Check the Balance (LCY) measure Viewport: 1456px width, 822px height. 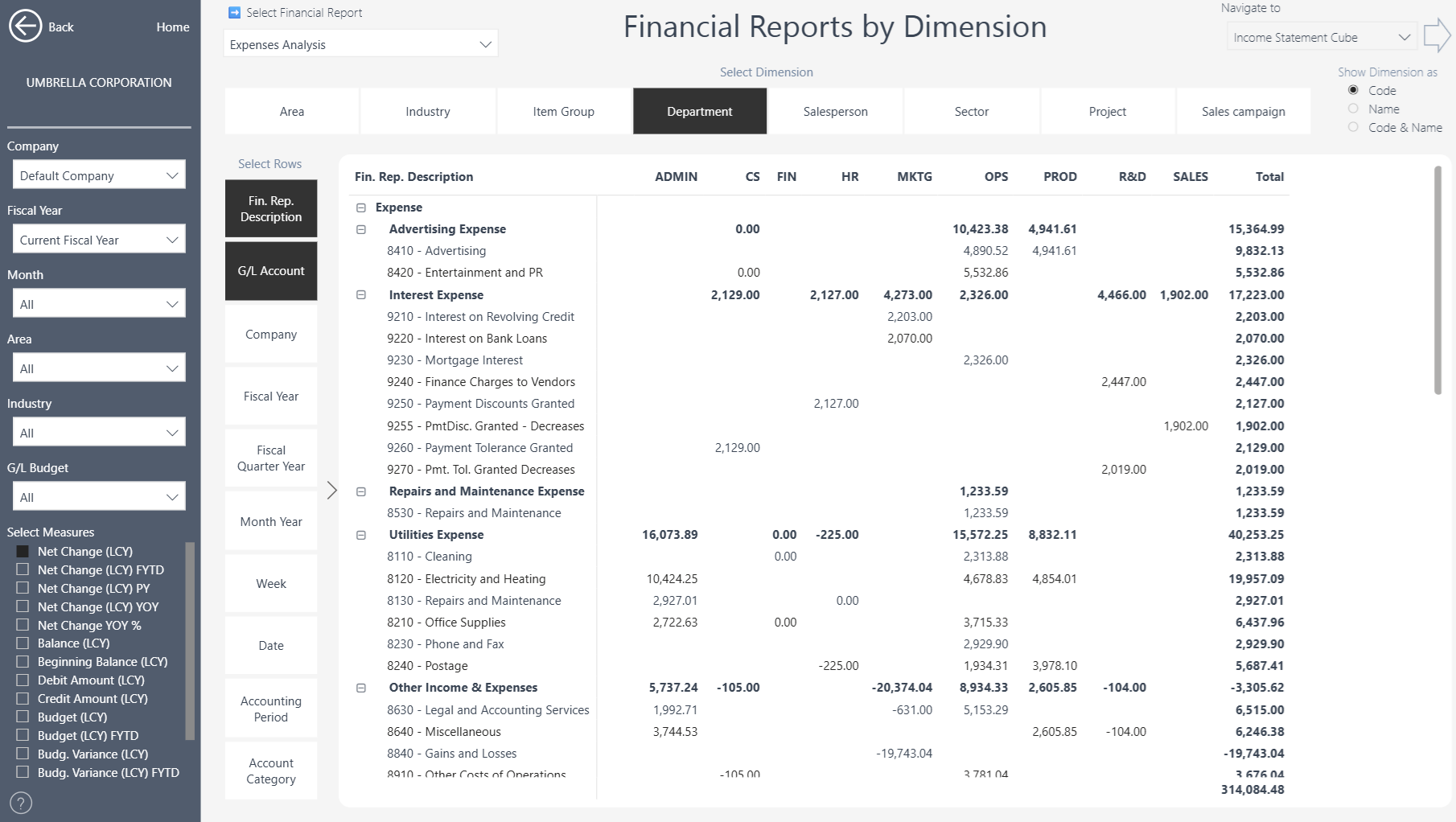(x=23, y=643)
